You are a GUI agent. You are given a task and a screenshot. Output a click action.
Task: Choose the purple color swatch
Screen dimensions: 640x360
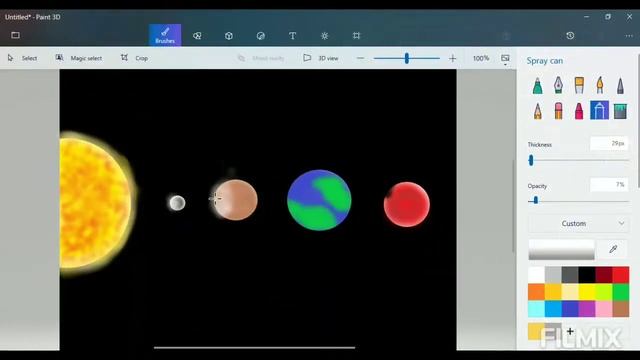[587, 309]
